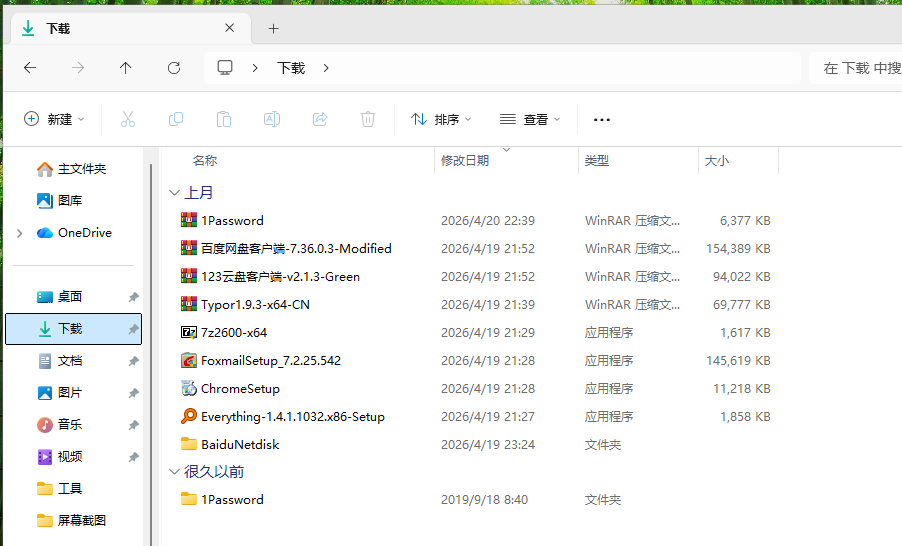
Task: Click the ChromeSetup installer icon
Action: pos(189,388)
